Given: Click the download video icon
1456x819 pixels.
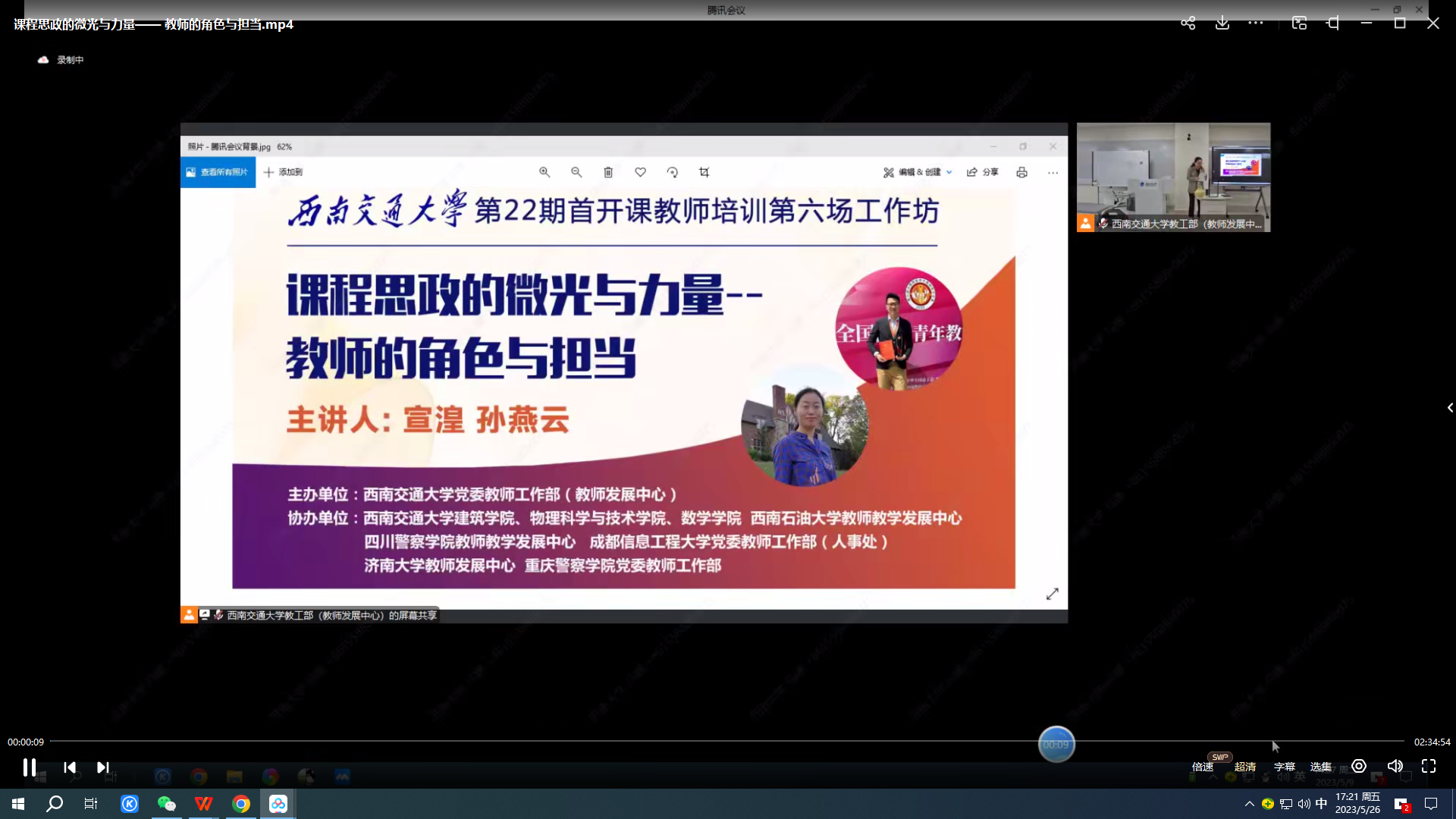Looking at the screenshot, I should (1222, 24).
